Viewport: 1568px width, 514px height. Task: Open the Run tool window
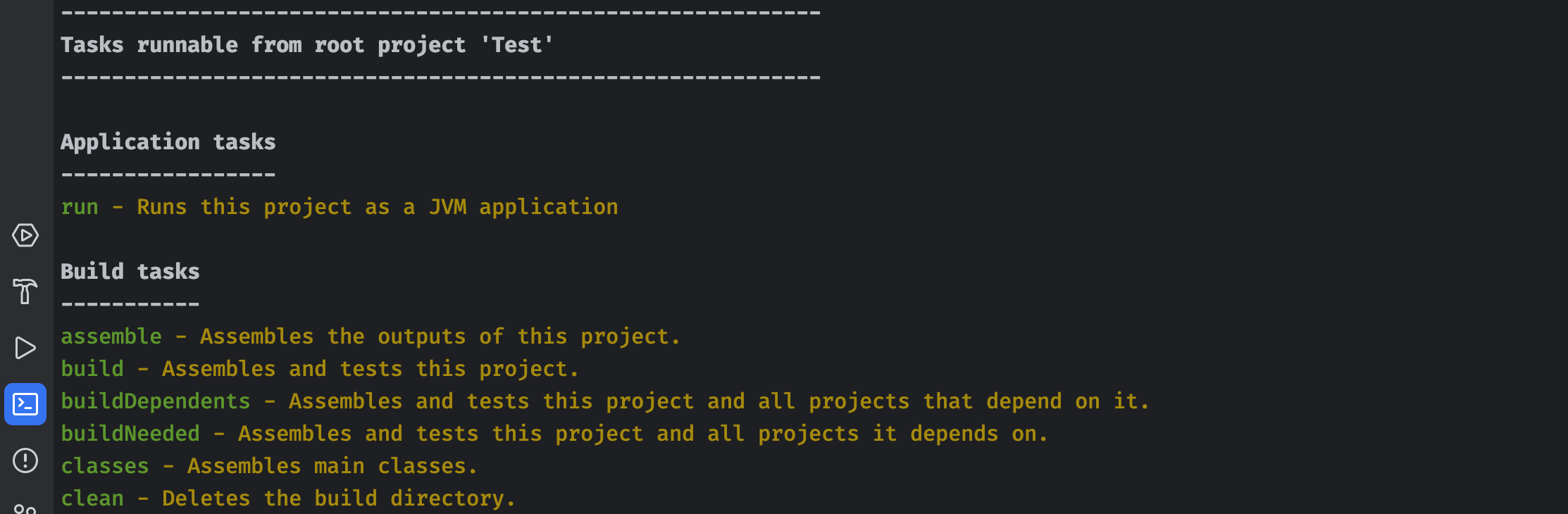(25, 348)
